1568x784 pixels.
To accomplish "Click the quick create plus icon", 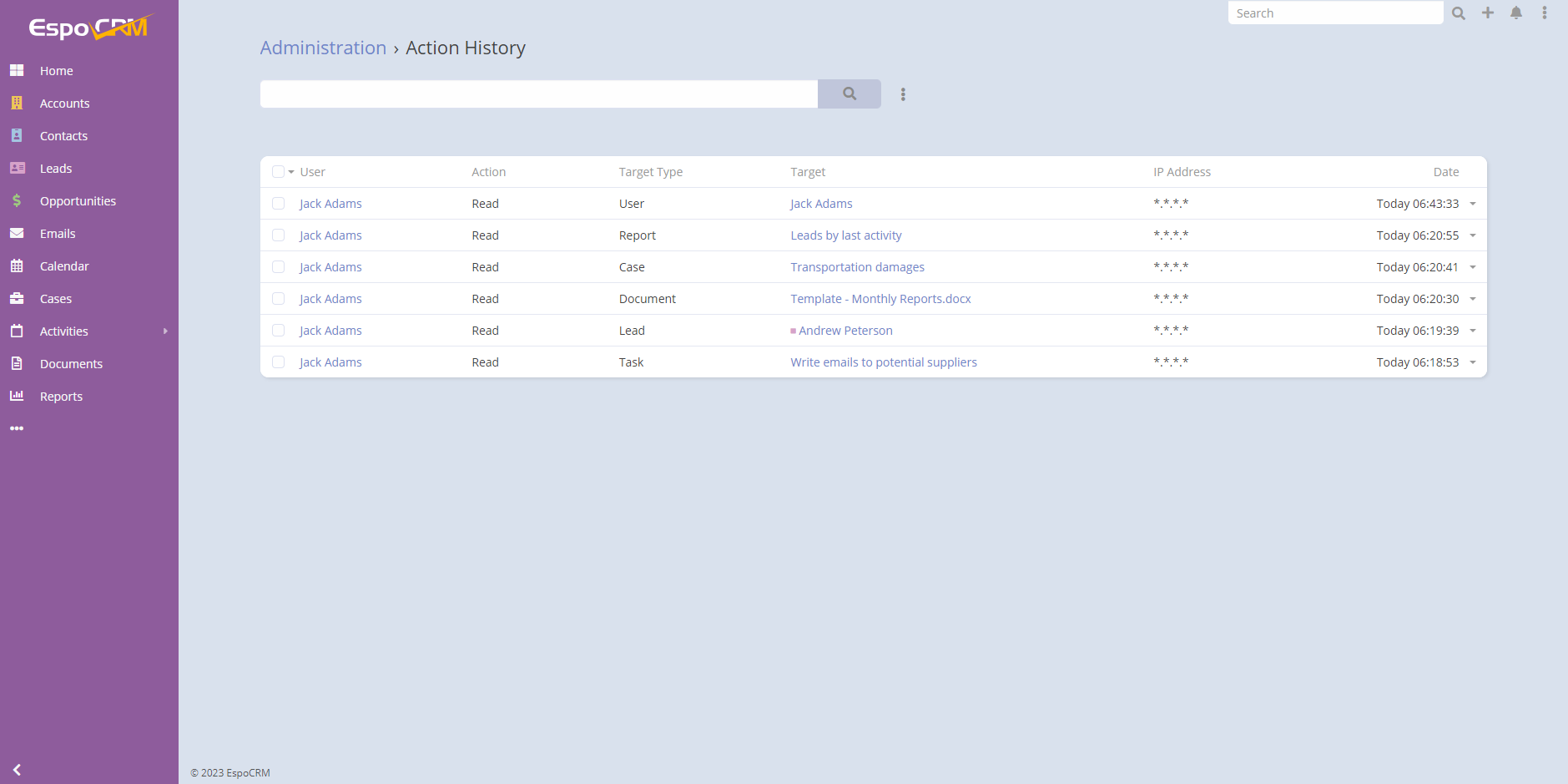I will (1488, 13).
